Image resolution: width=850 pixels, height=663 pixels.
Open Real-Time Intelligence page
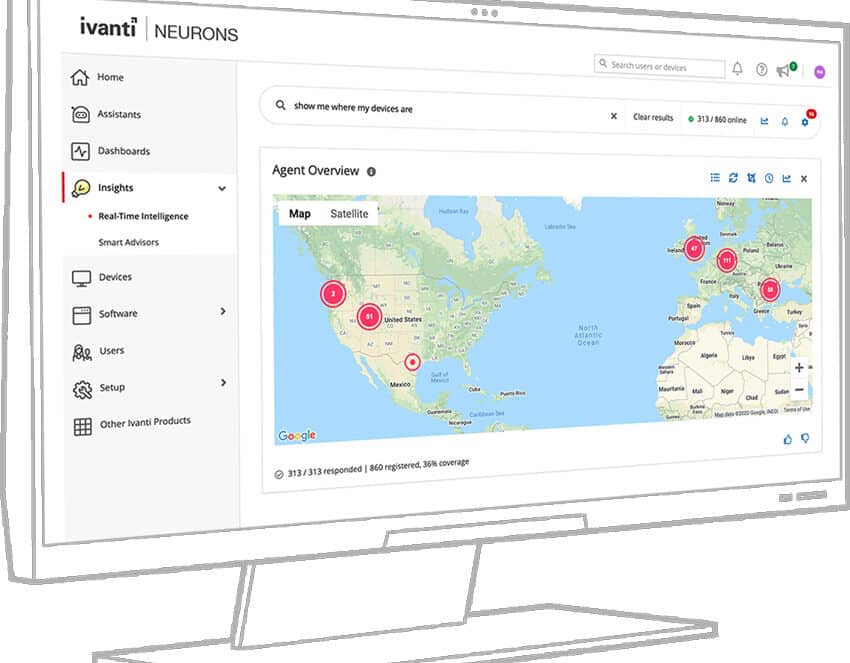(x=143, y=216)
